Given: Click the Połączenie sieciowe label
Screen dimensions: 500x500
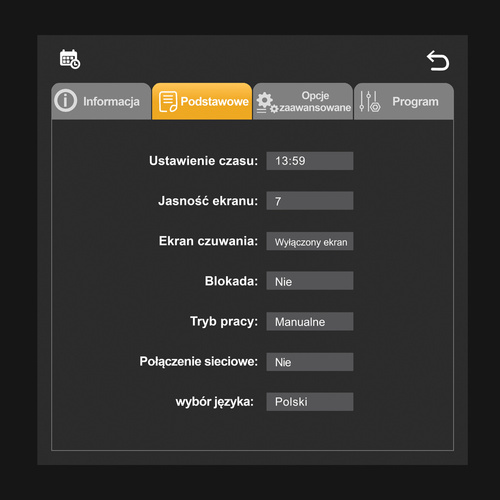Looking at the screenshot, I should 199,362.
